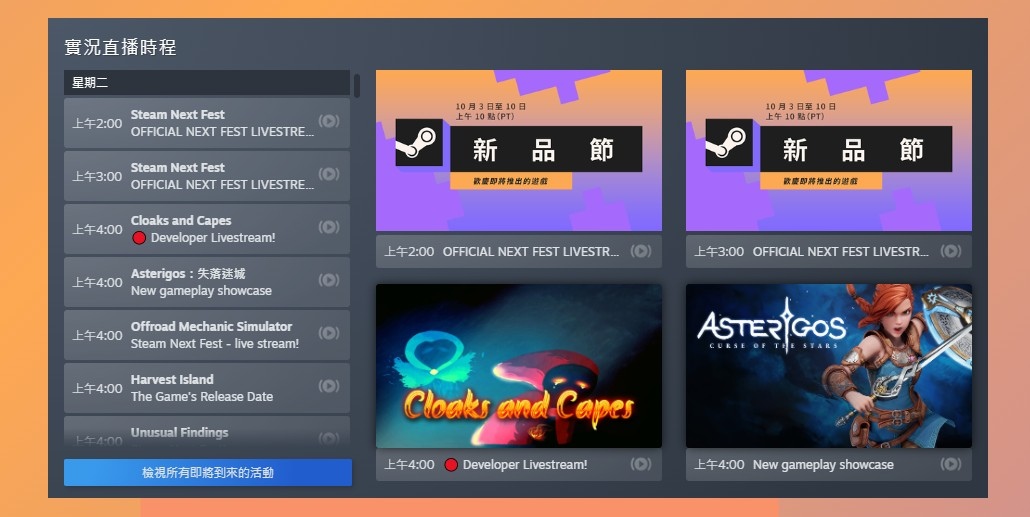The height and width of the screenshot is (517, 1030).
Task: Select the 星期二 day header
Action: coord(206,82)
